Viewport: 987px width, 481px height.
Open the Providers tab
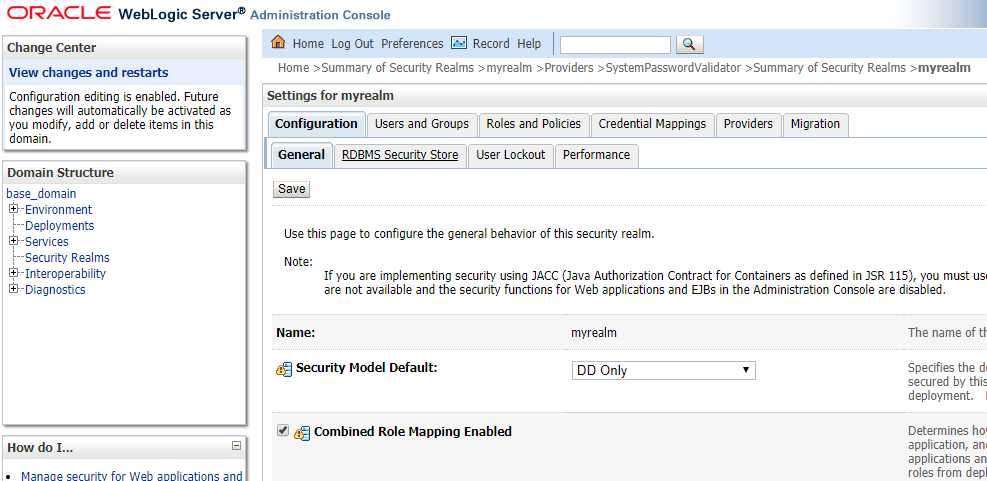748,124
